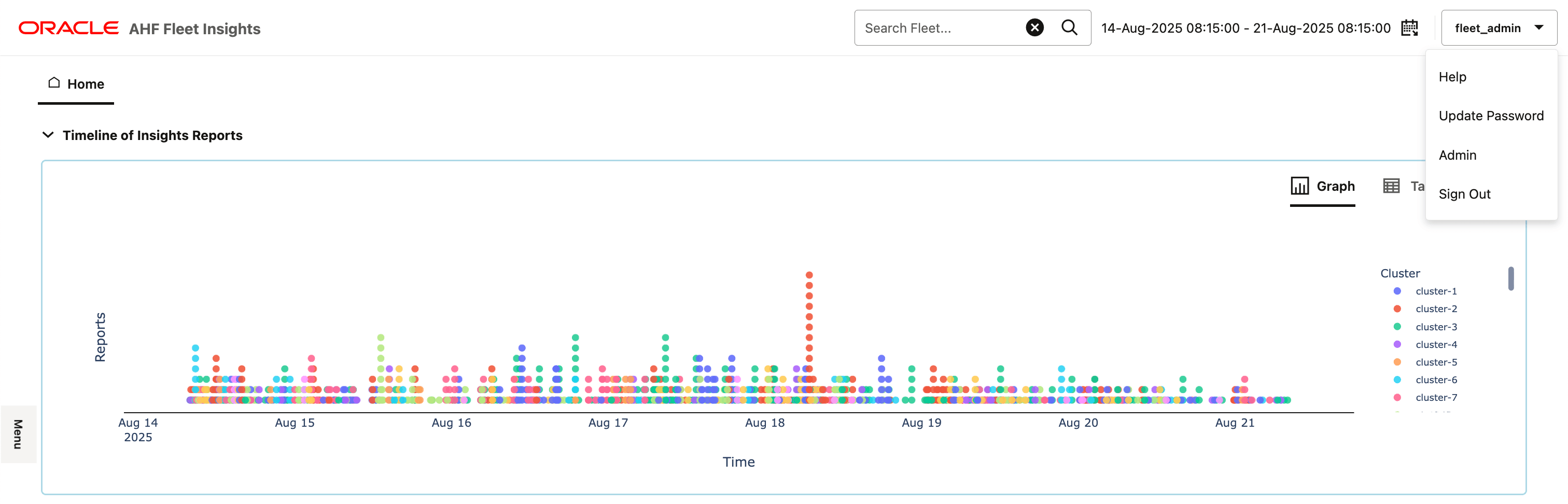Click the magnifier search icon
The width and height of the screenshot is (1568, 504).
[1069, 27]
